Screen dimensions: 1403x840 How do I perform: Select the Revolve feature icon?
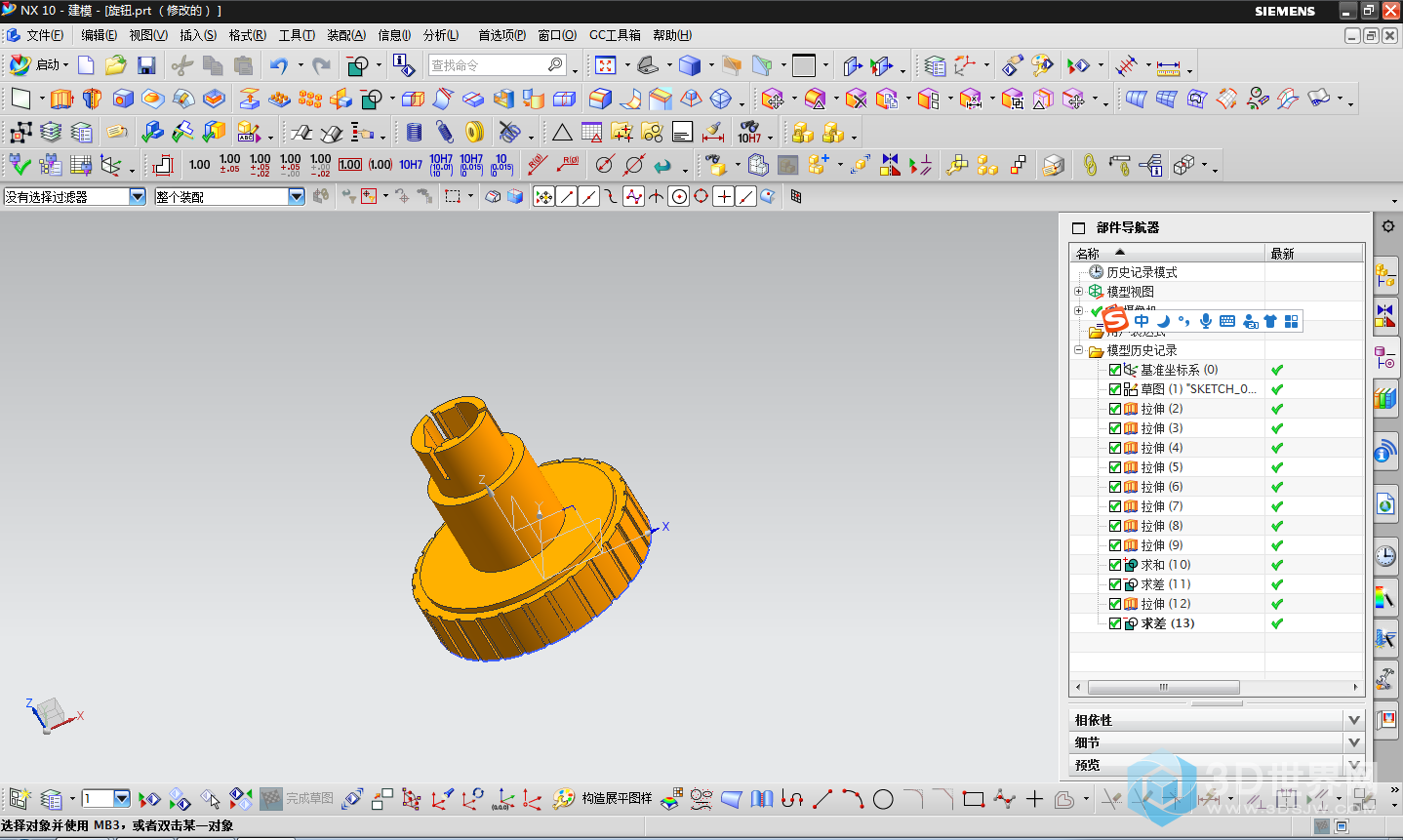click(92, 99)
